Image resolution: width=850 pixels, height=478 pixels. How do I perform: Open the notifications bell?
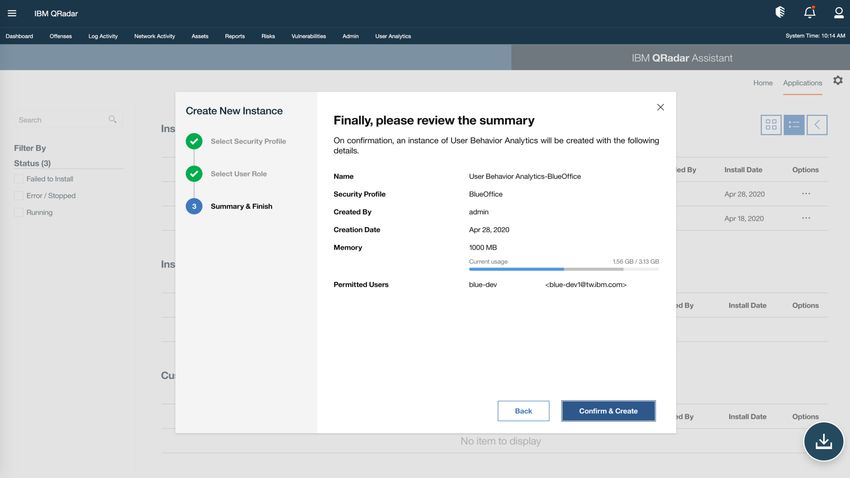tap(809, 12)
